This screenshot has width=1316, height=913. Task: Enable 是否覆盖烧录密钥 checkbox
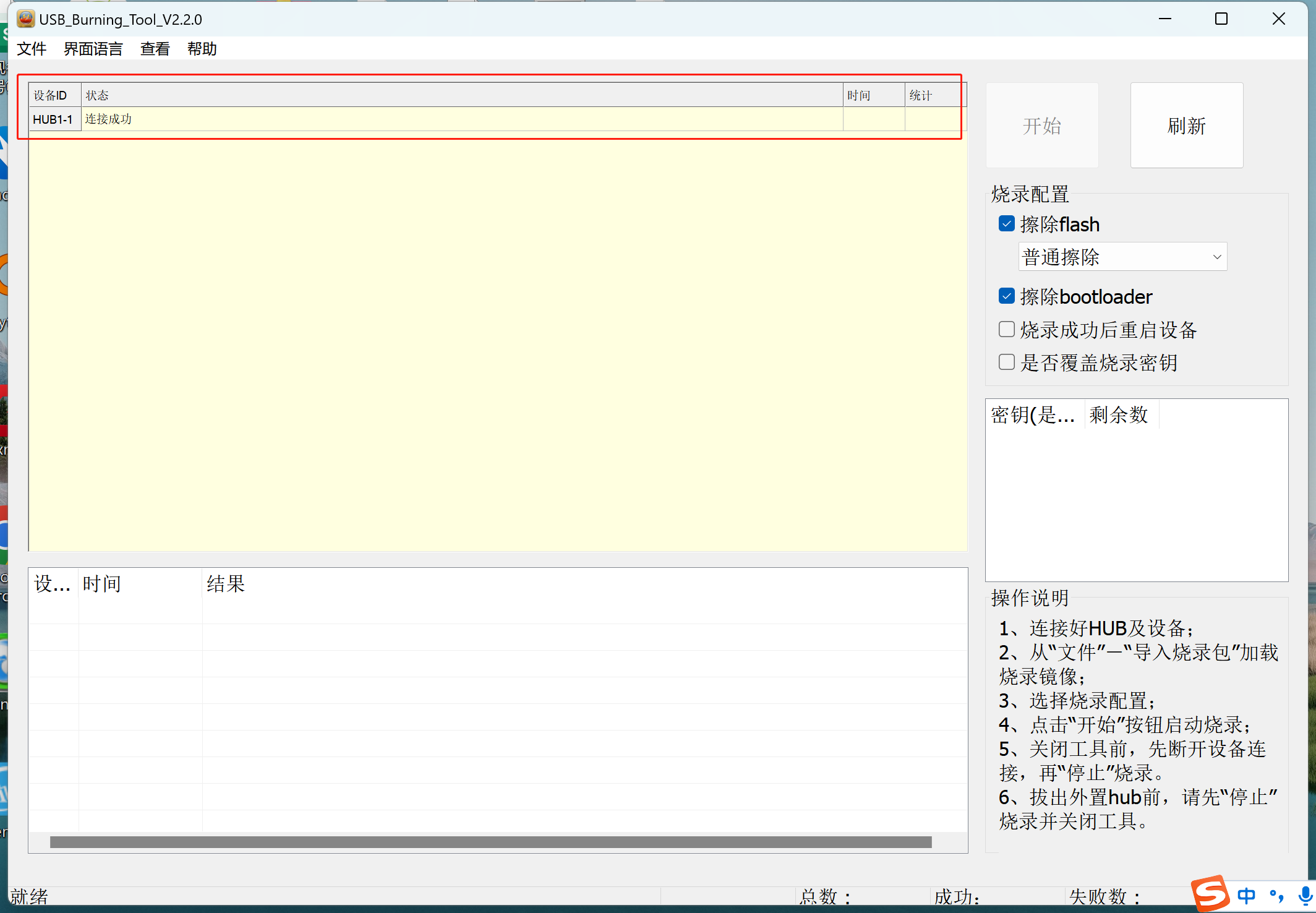point(1006,362)
